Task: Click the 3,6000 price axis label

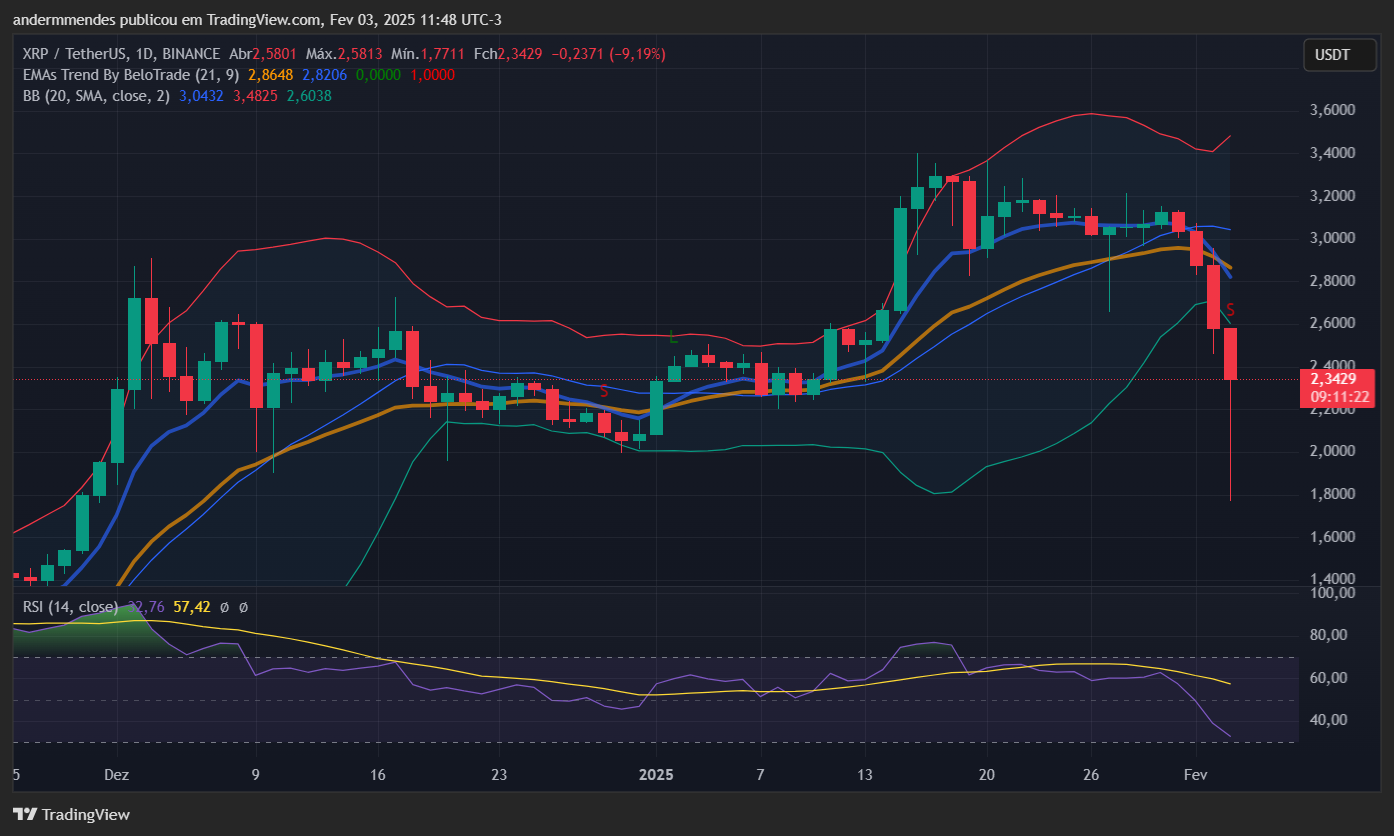Action: pyautogui.click(x=1333, y=110)
